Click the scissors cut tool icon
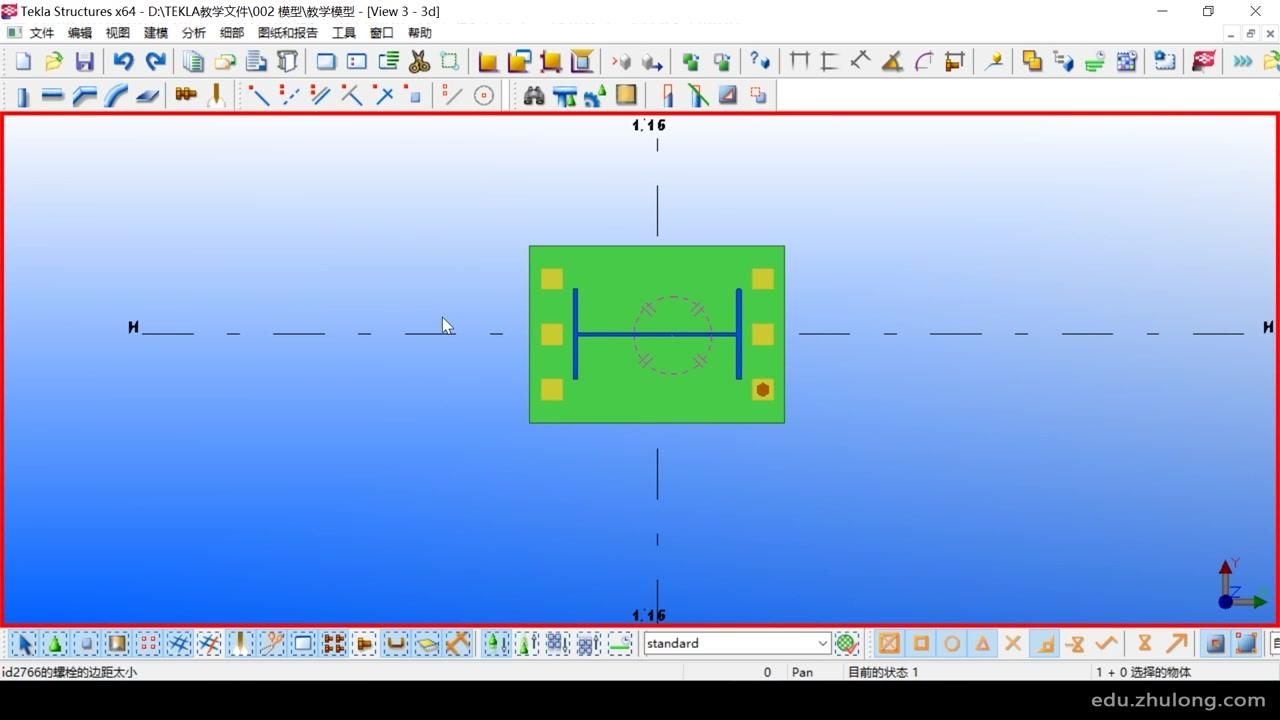The height and width of the screenshot is (720, 1280). tap(419, 62)
